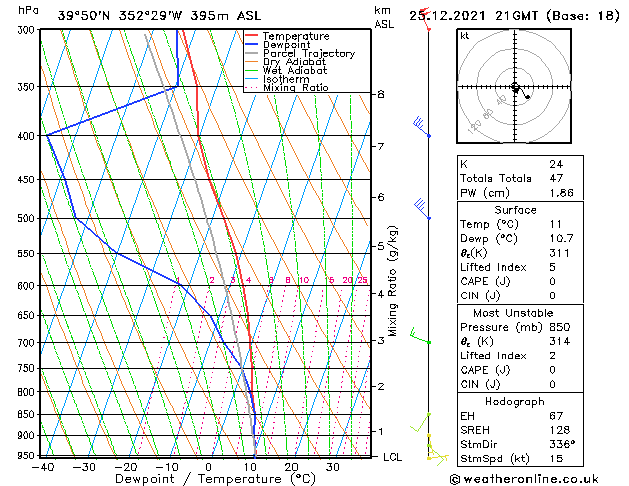This screenshot has width=629, height=486.
Task: Click the 'Dewpoint / Temperature (°C)' axis title
Action: (215, 479)
